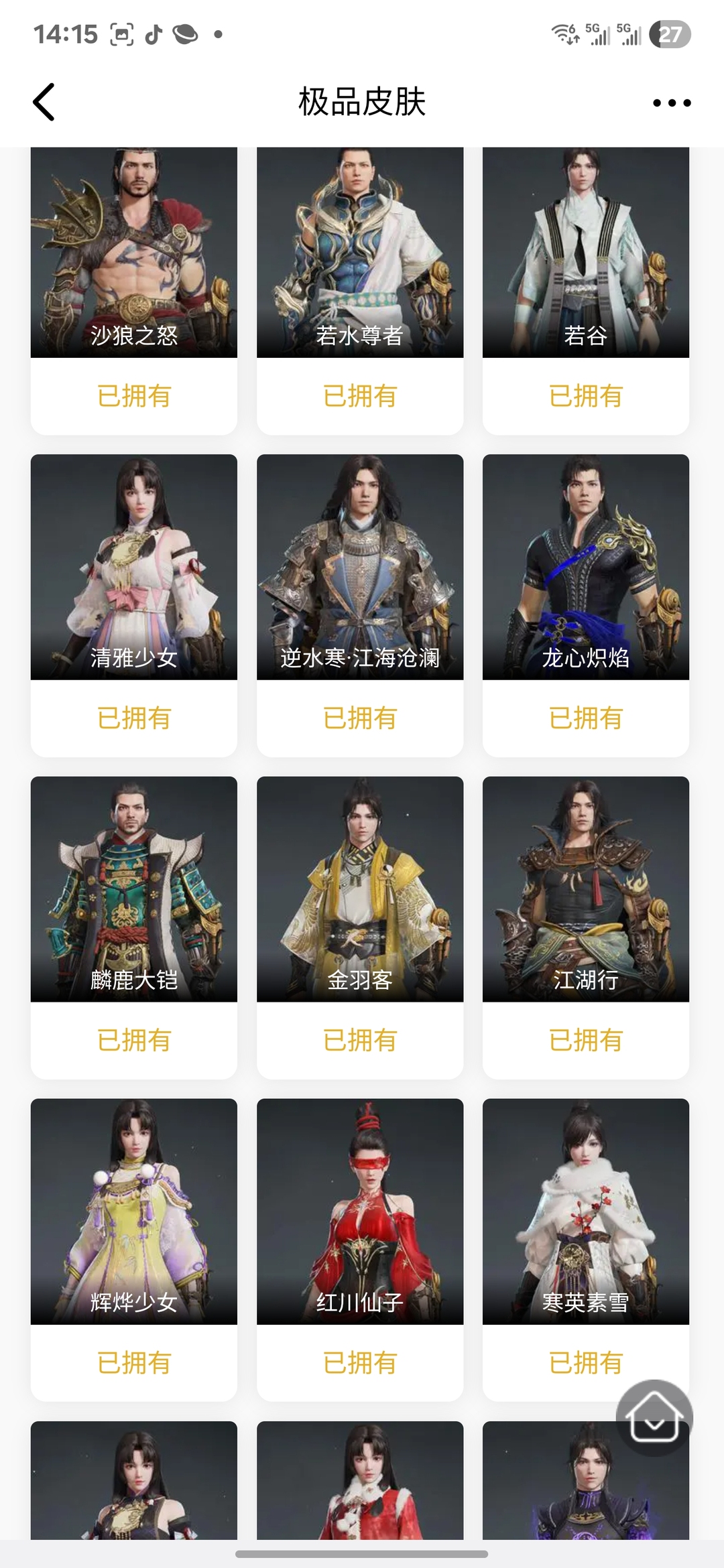Open the 逆水寒·江海沧澜 skin image
Image resolution: width=724 pixels, height=1568 pixels.
pyautogui.click(x=360, y=567)
